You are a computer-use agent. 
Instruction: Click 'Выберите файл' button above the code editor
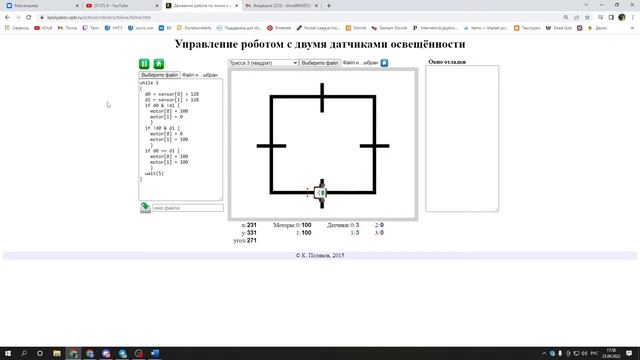click(160, 75)
